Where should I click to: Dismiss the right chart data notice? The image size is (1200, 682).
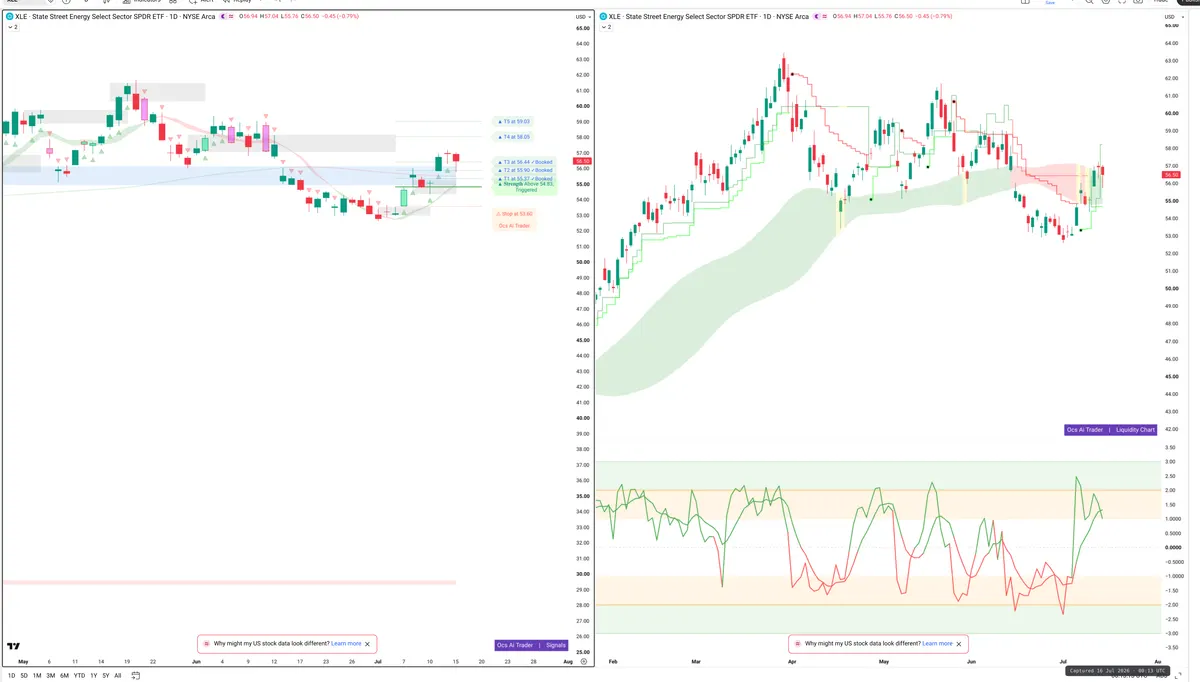959,644
